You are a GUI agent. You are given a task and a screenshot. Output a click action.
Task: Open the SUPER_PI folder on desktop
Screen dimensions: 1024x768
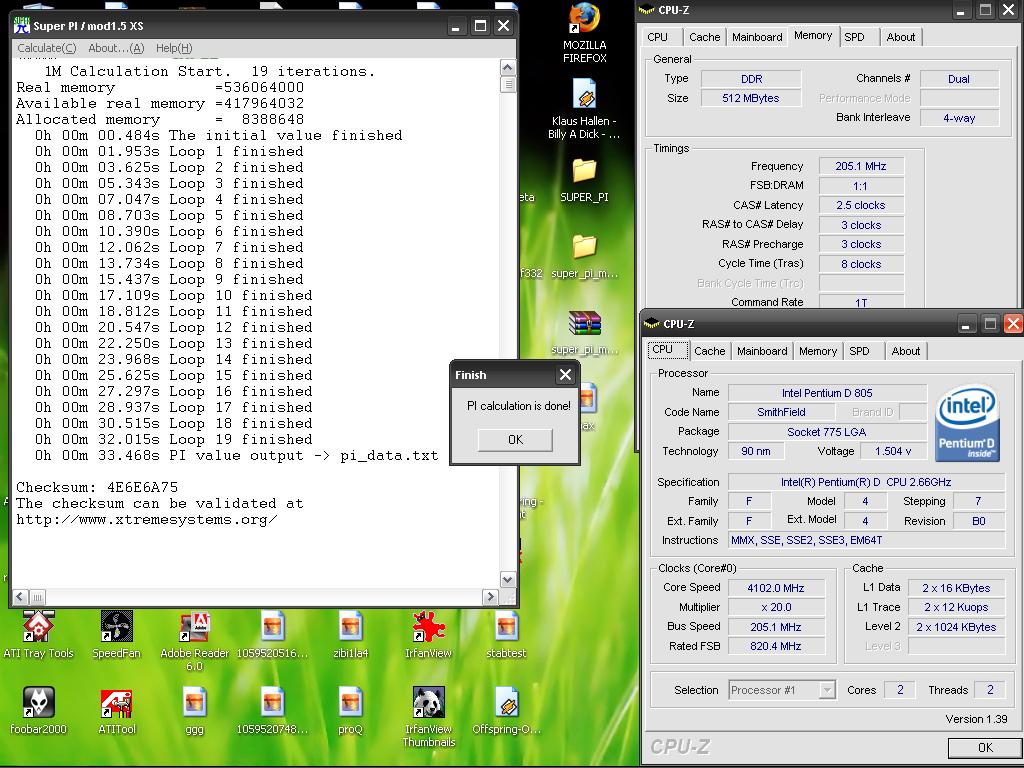pos(584,171)
